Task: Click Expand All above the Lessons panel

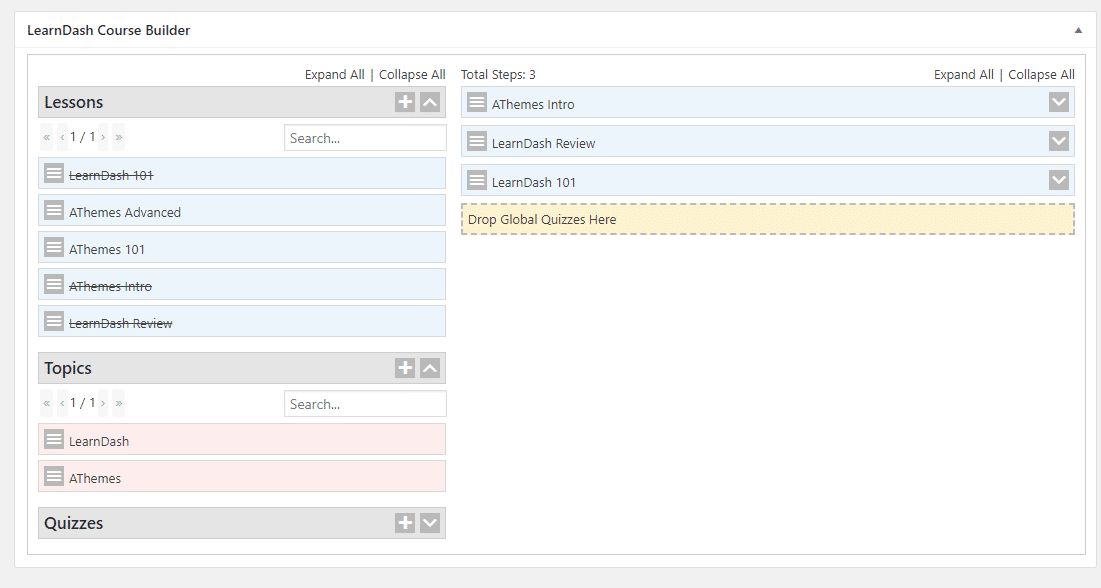Action: (334, 75)
